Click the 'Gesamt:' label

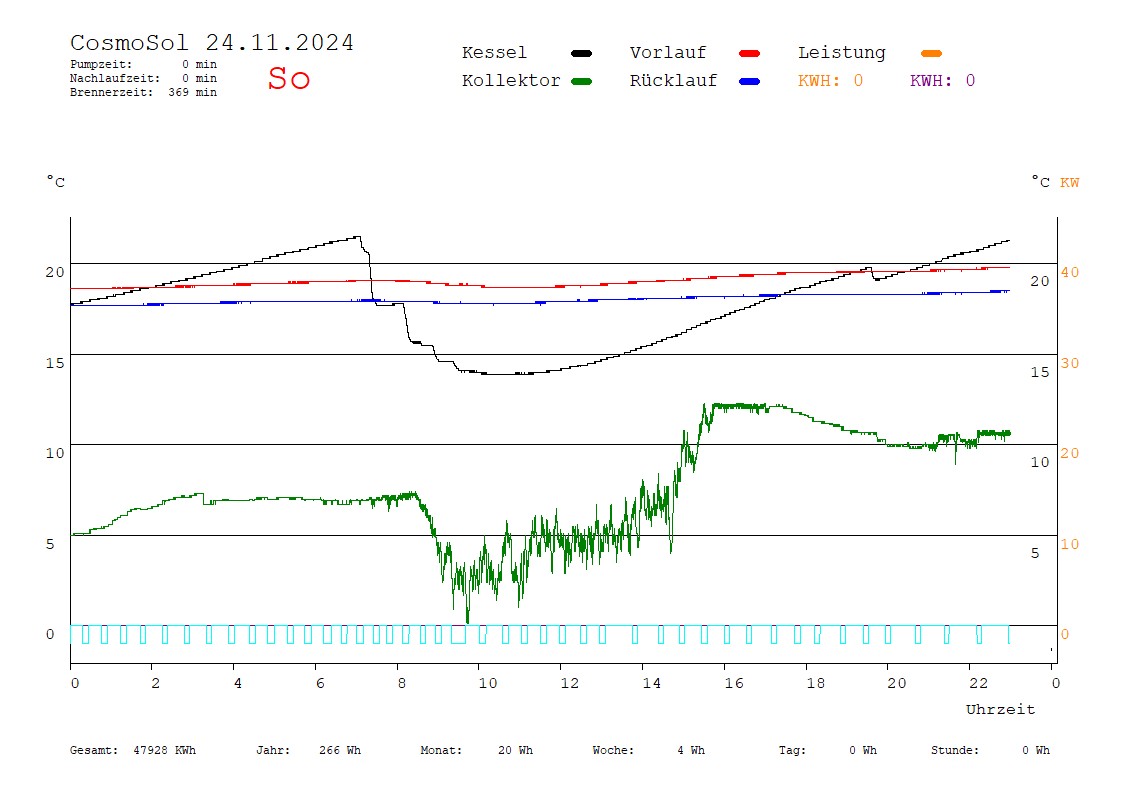(94, 750)
